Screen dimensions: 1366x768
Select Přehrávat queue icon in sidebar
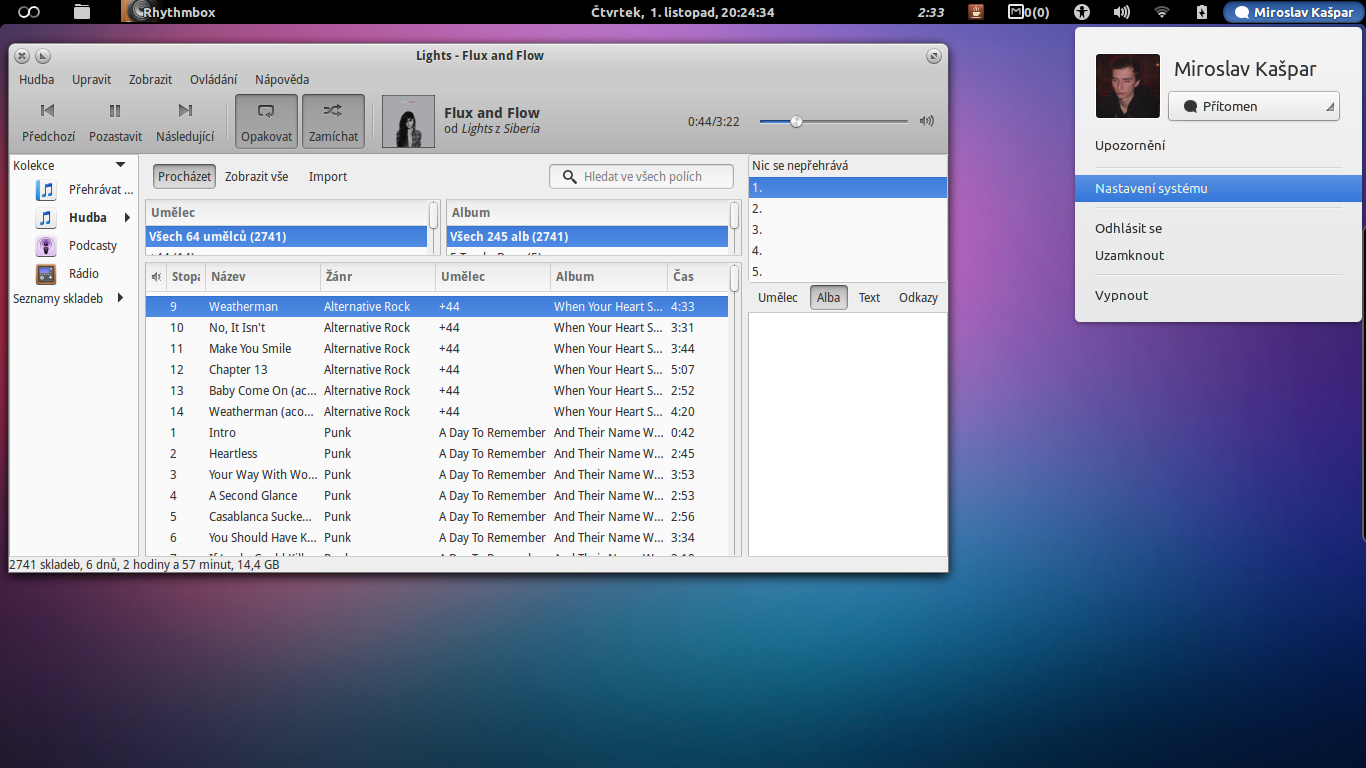point(46,190)
